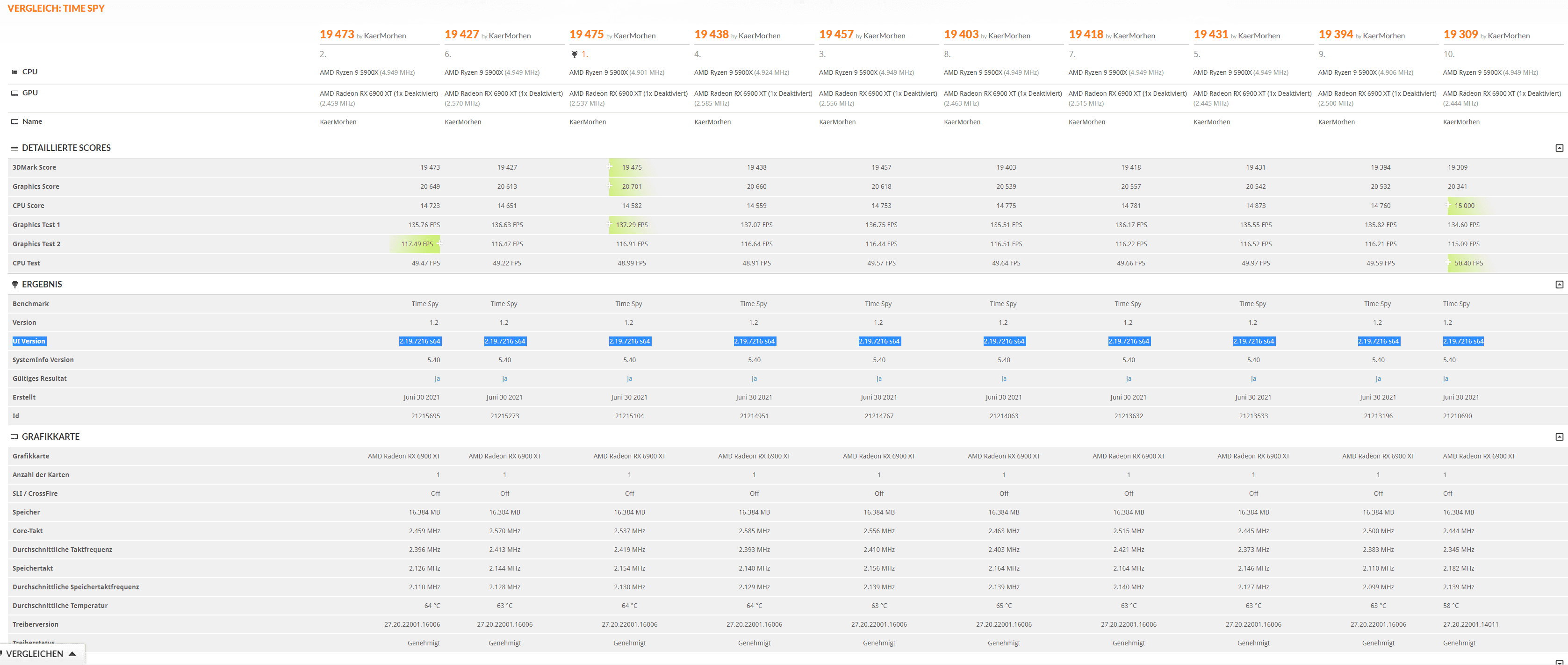Image resolution: width=1568 pixels, height=665 pixels.
Task: Click the 49.97 FPS CPU Test value
Action: coord(1256,264)
